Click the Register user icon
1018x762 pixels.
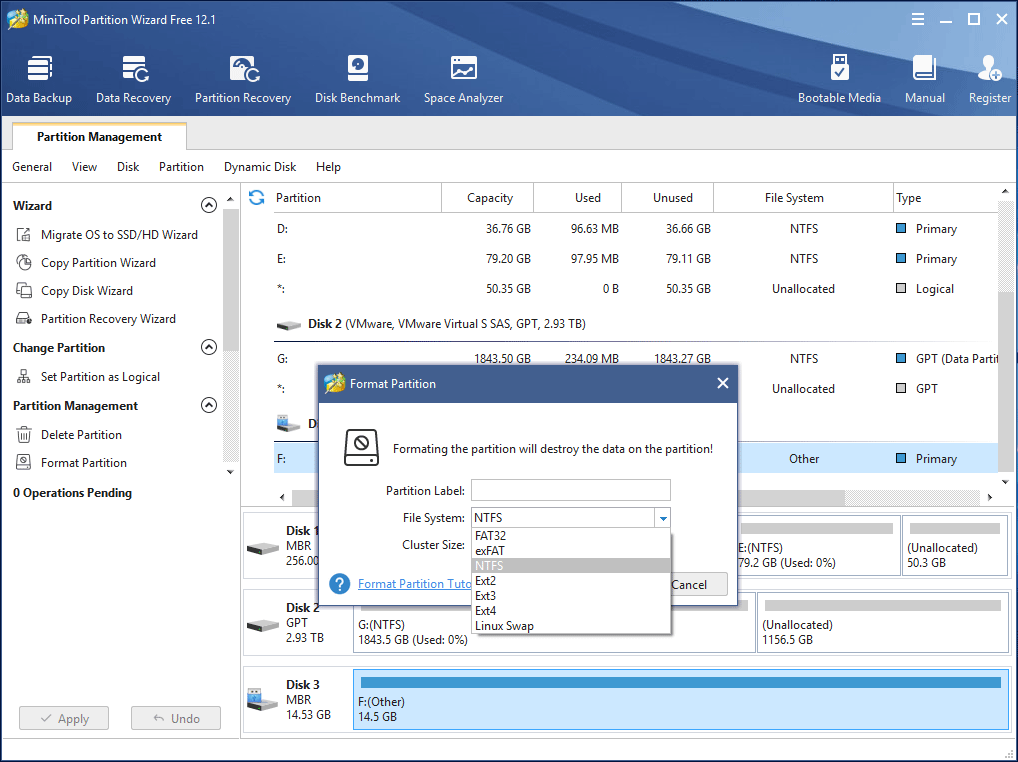pyautogui.click(x=989, y=79)
